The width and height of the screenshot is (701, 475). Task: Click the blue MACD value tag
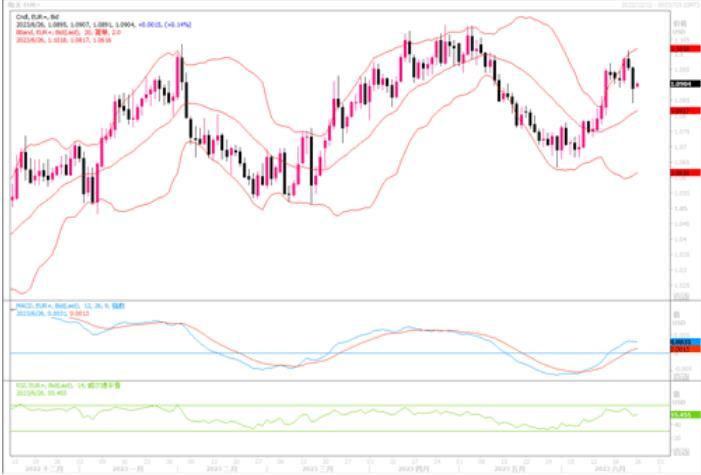click(x=682, y=342)
